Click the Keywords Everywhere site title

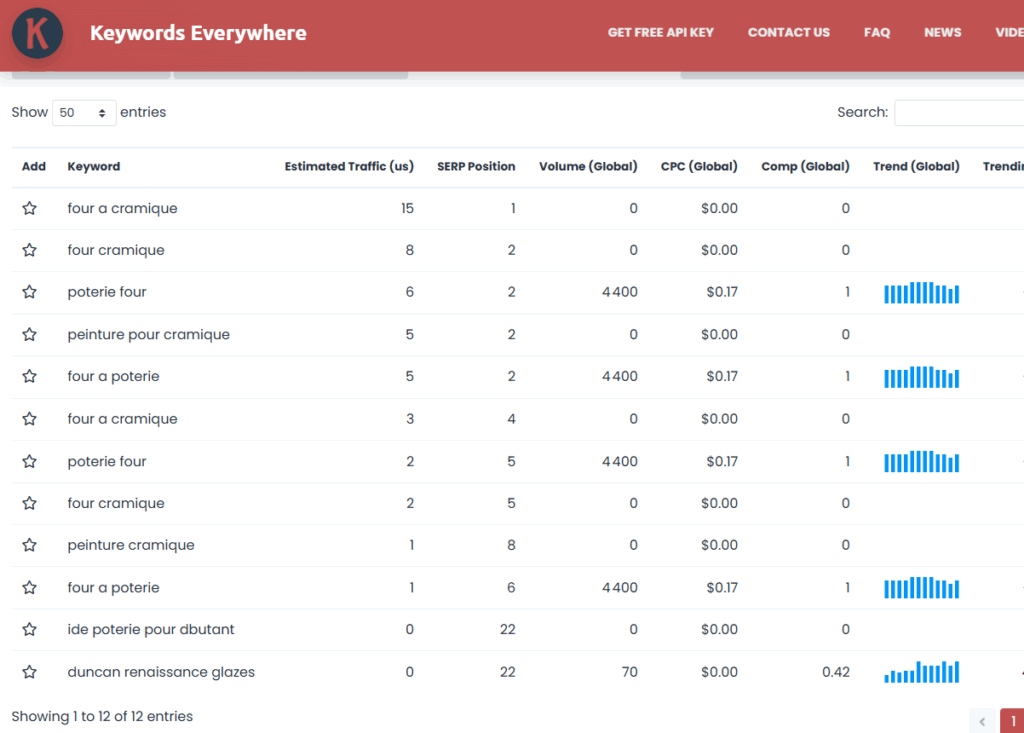198,33
